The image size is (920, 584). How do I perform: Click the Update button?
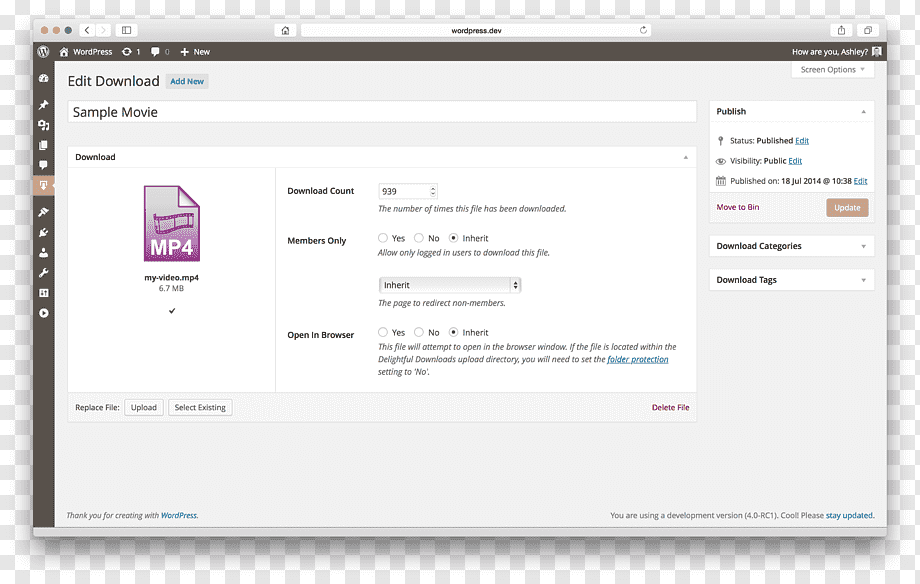coord(847,208)
